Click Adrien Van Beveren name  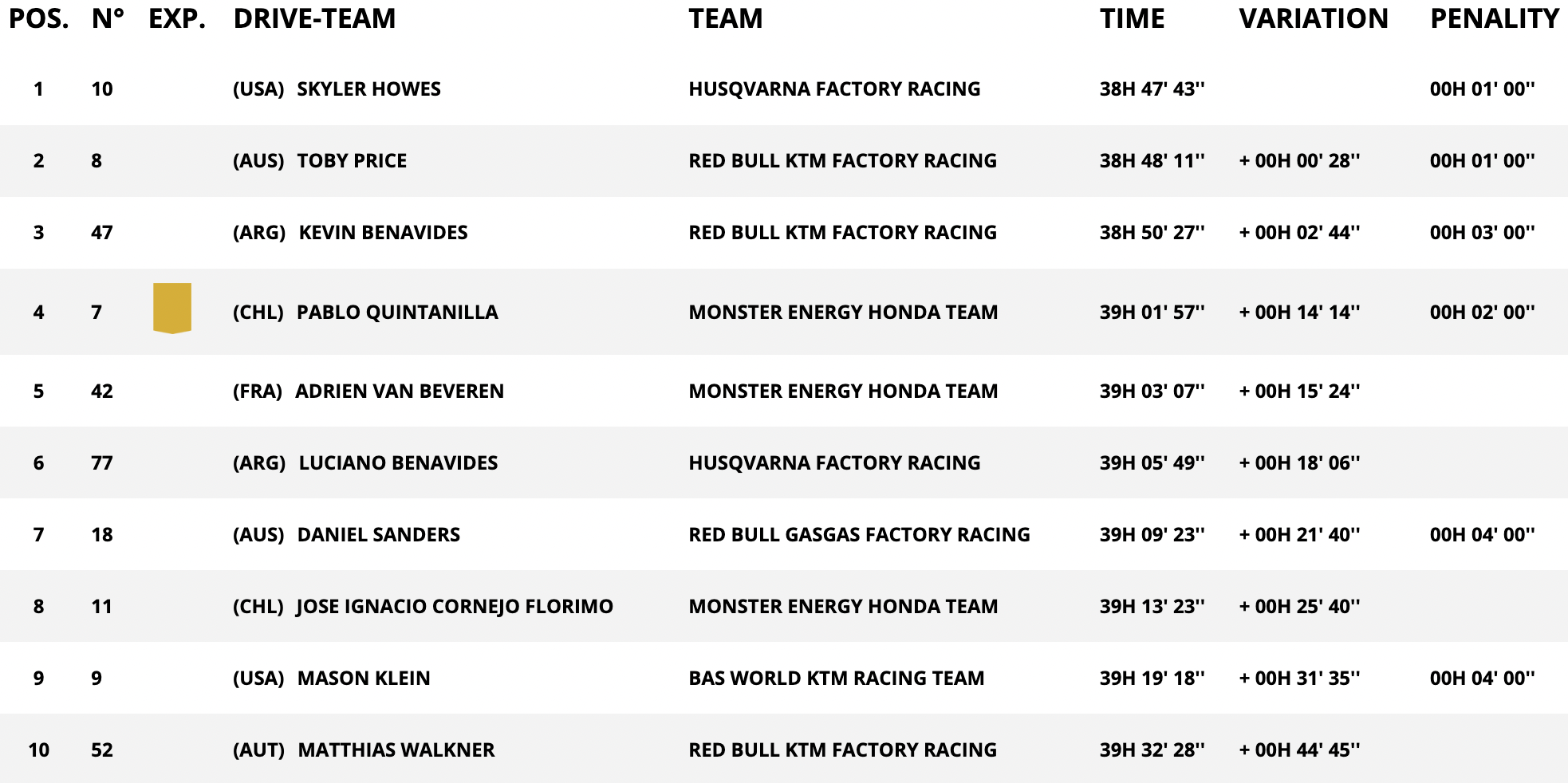[400, 391]
